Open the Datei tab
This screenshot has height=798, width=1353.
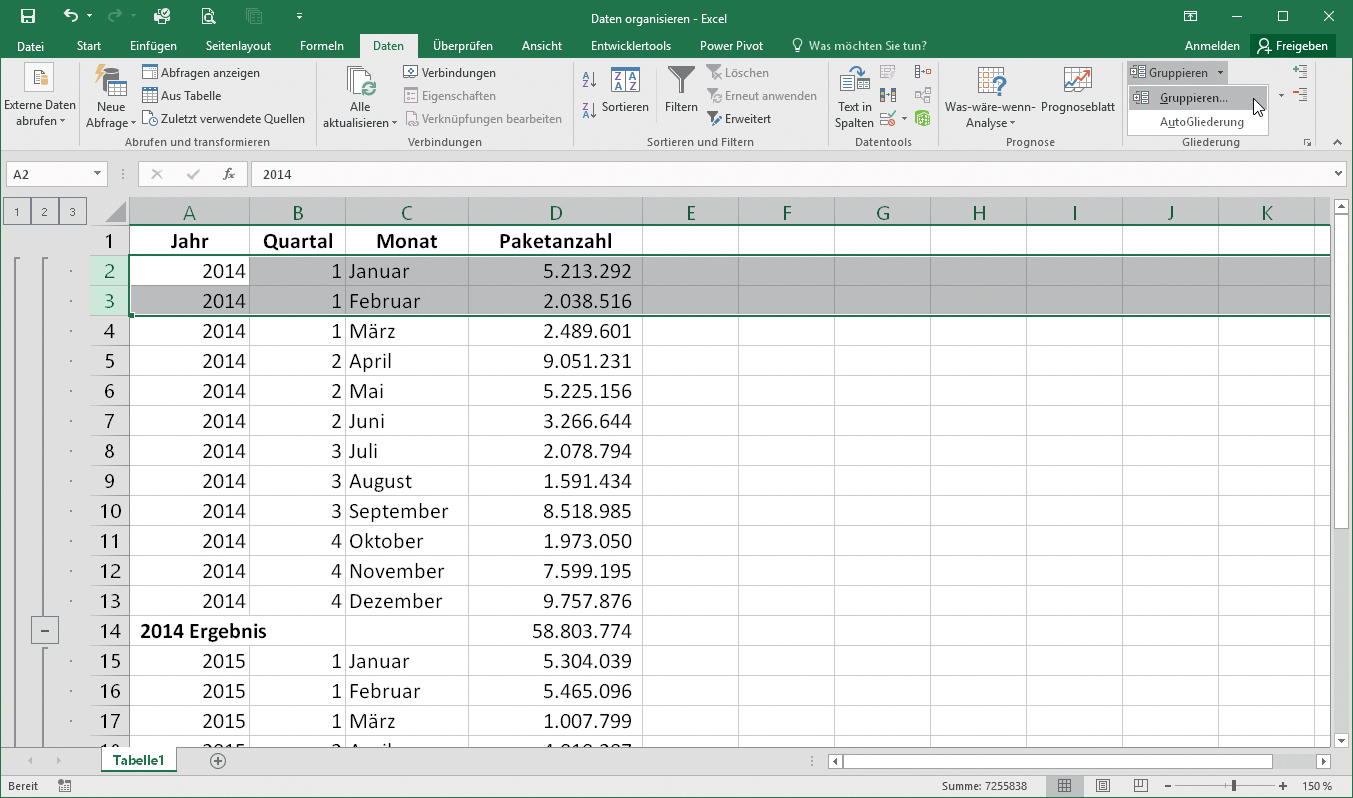click(x=30, y=46)
